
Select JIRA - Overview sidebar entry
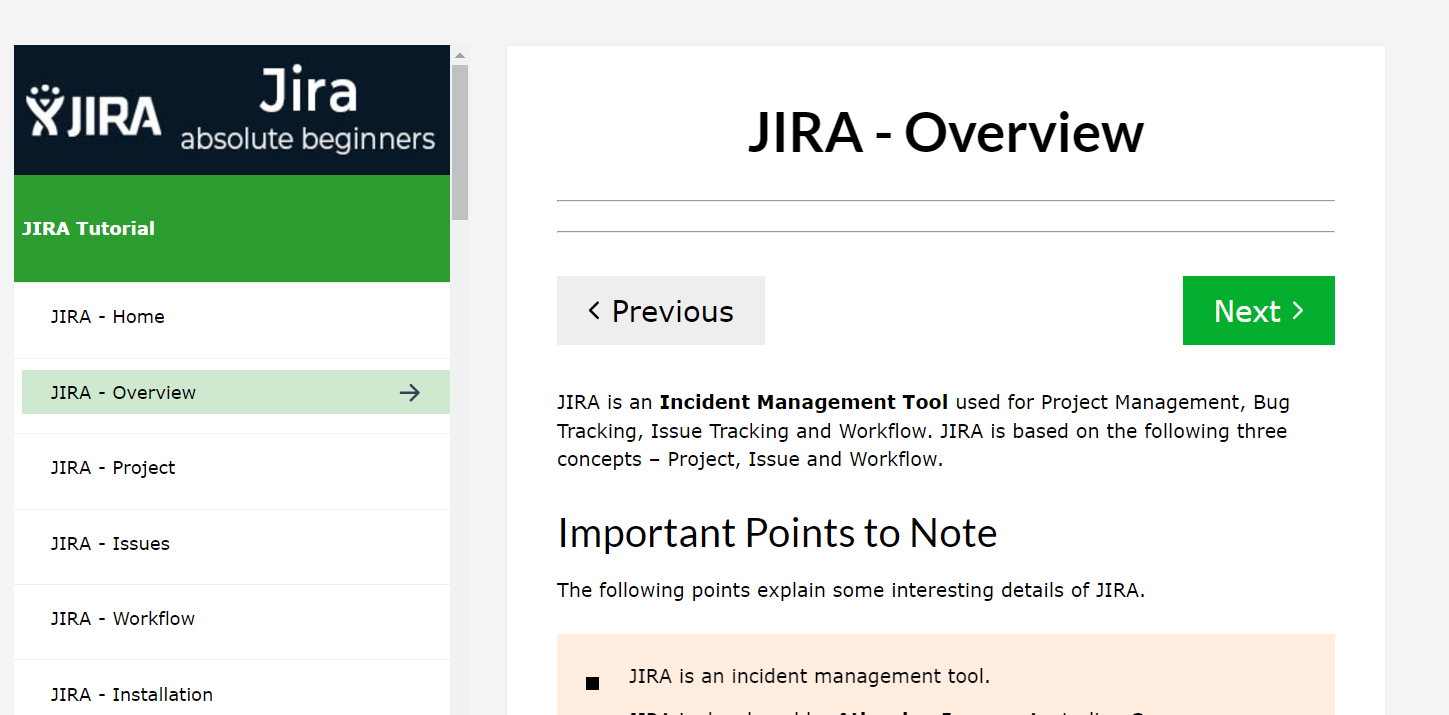(236, 392)
